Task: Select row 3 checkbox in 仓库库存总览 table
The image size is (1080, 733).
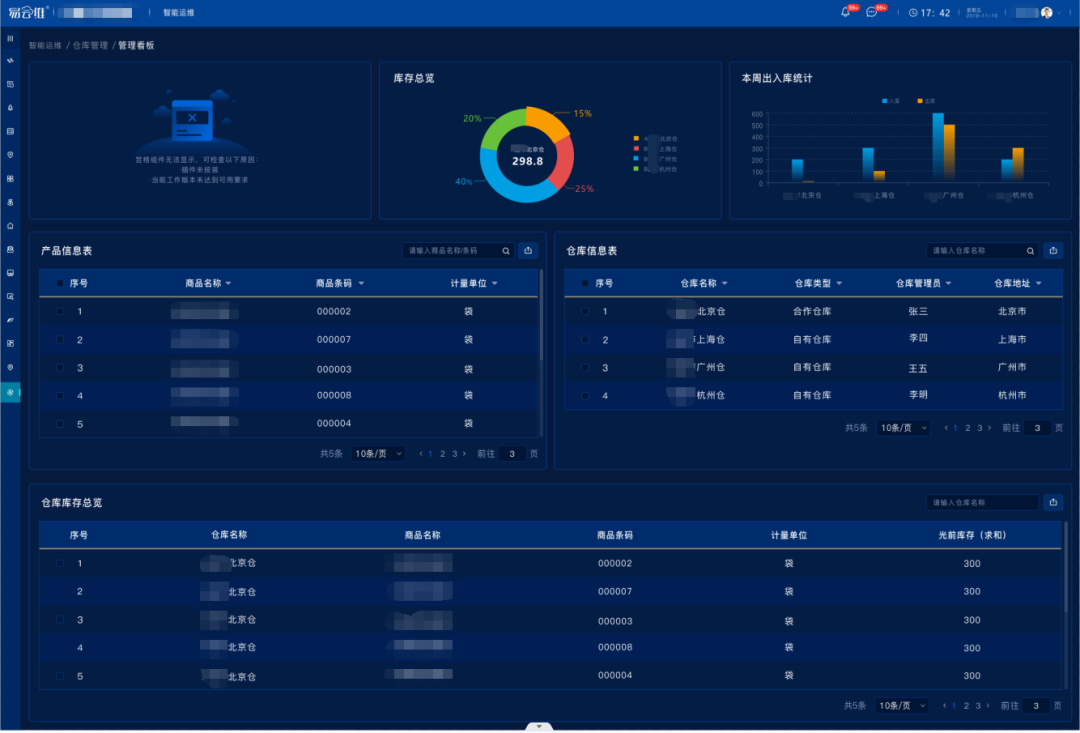Action: pos(60,620)
